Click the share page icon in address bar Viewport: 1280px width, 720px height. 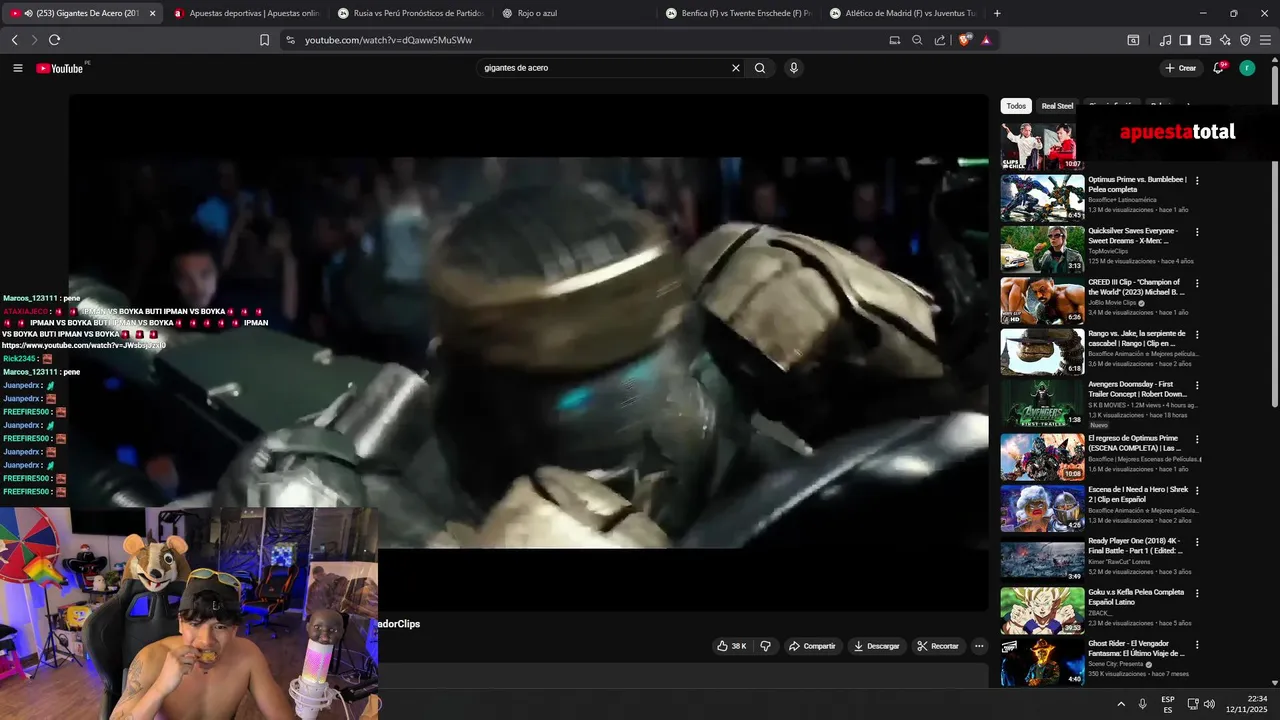click(x=940, y=40)
